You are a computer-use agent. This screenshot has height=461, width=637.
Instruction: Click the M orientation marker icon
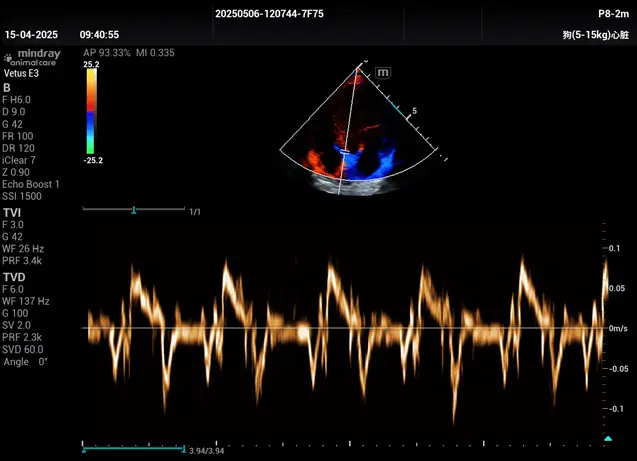coord(383,72)
